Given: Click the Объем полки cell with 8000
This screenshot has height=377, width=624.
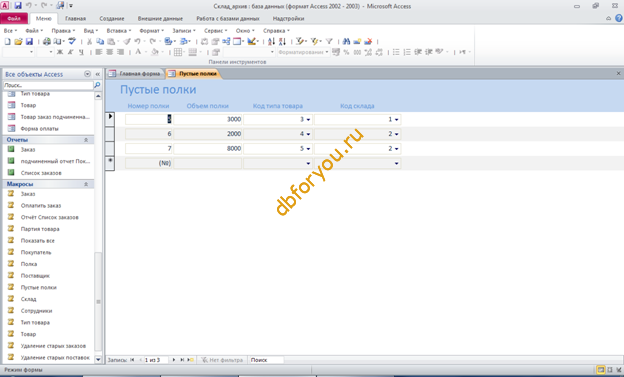Looking at the screenshot, I should pyautogui.click(x=208, y=148).
